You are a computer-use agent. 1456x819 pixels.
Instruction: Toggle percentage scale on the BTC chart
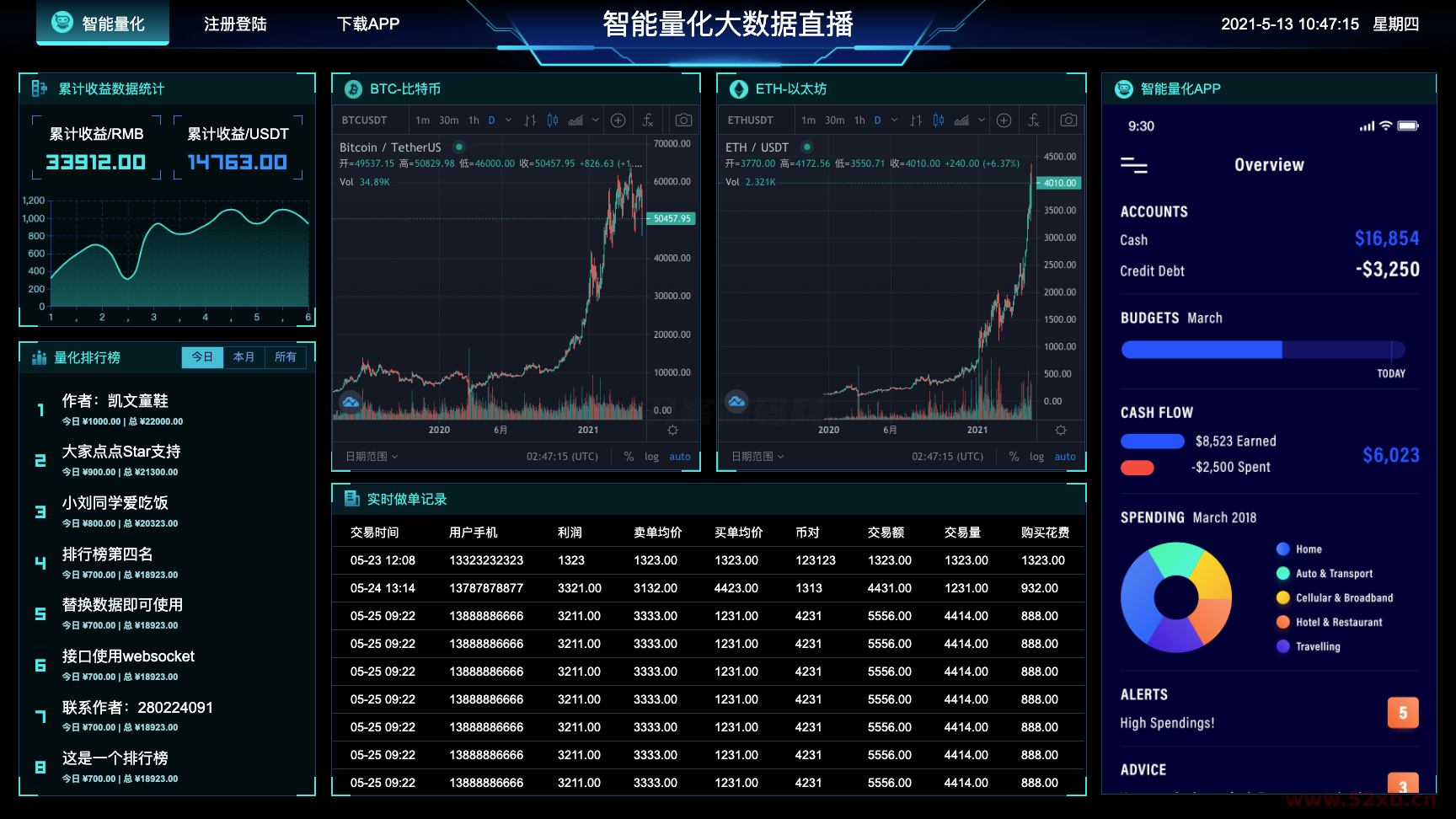click(628, 456)
